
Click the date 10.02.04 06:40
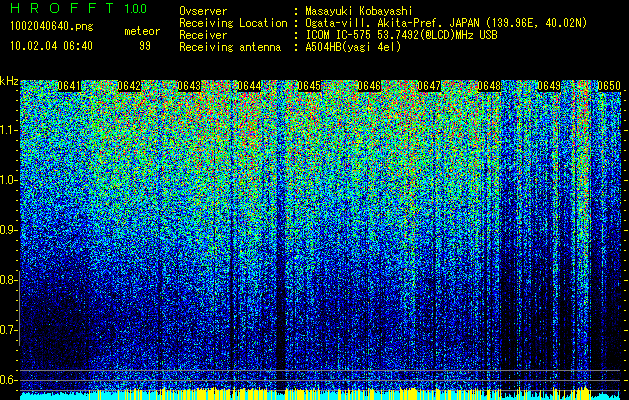pyautogui.click(x=51, y=46)
